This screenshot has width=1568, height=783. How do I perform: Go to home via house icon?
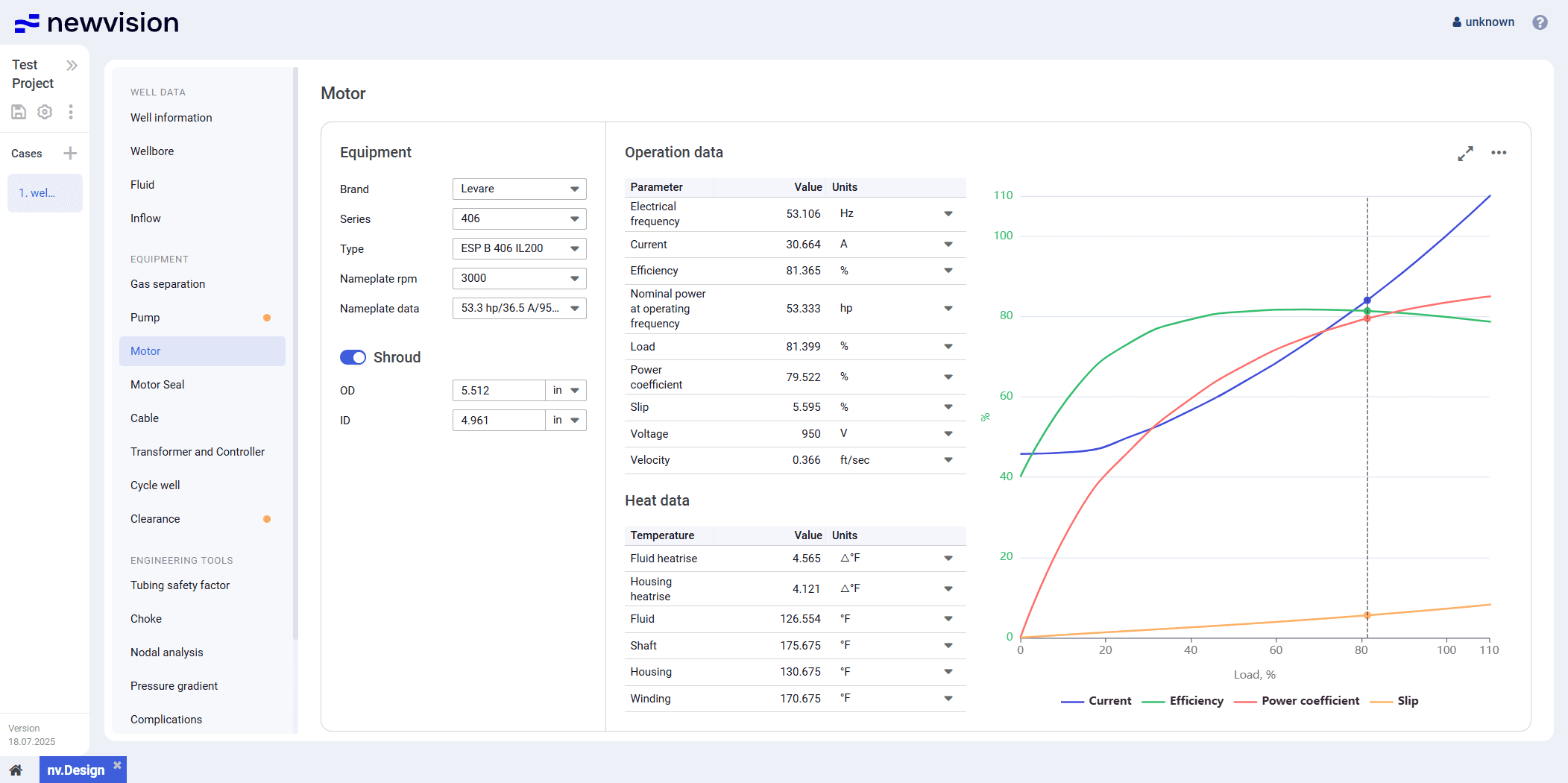tap(16, 770)
